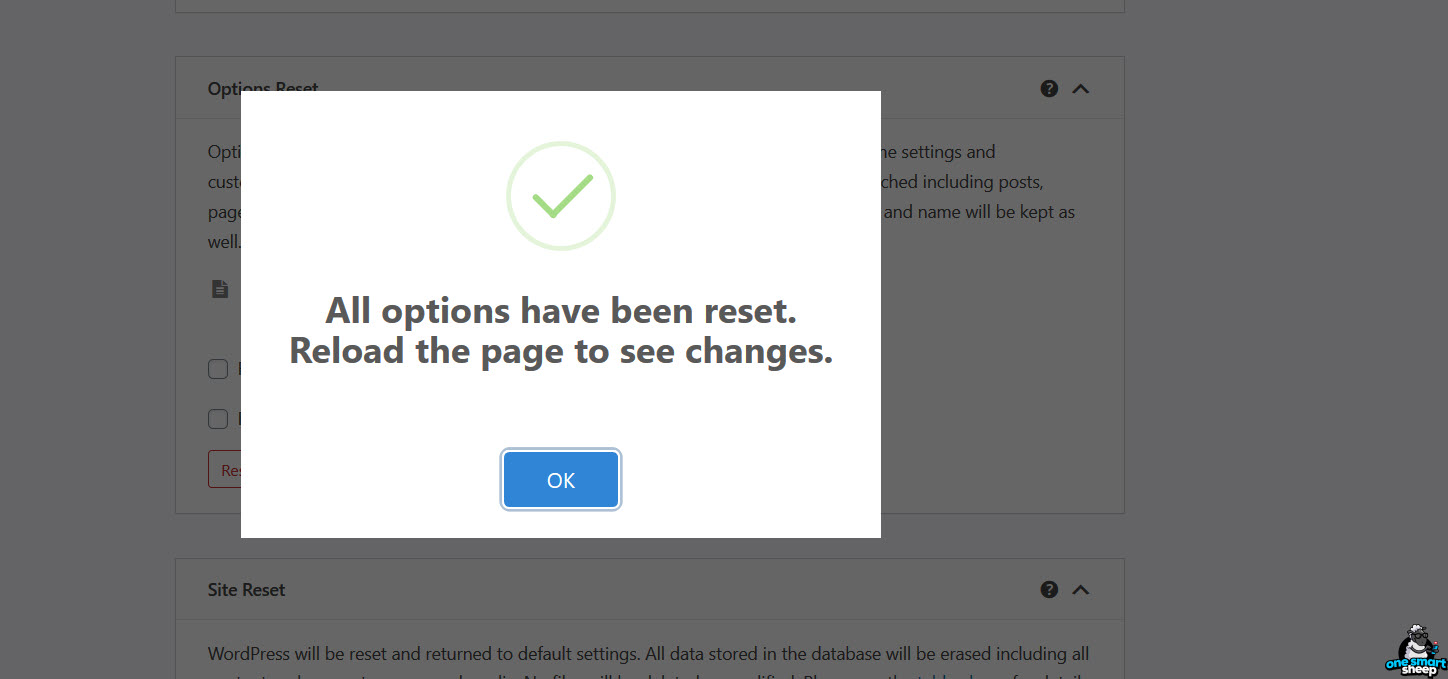Collapse the Options Reset section

point(1080,88)
